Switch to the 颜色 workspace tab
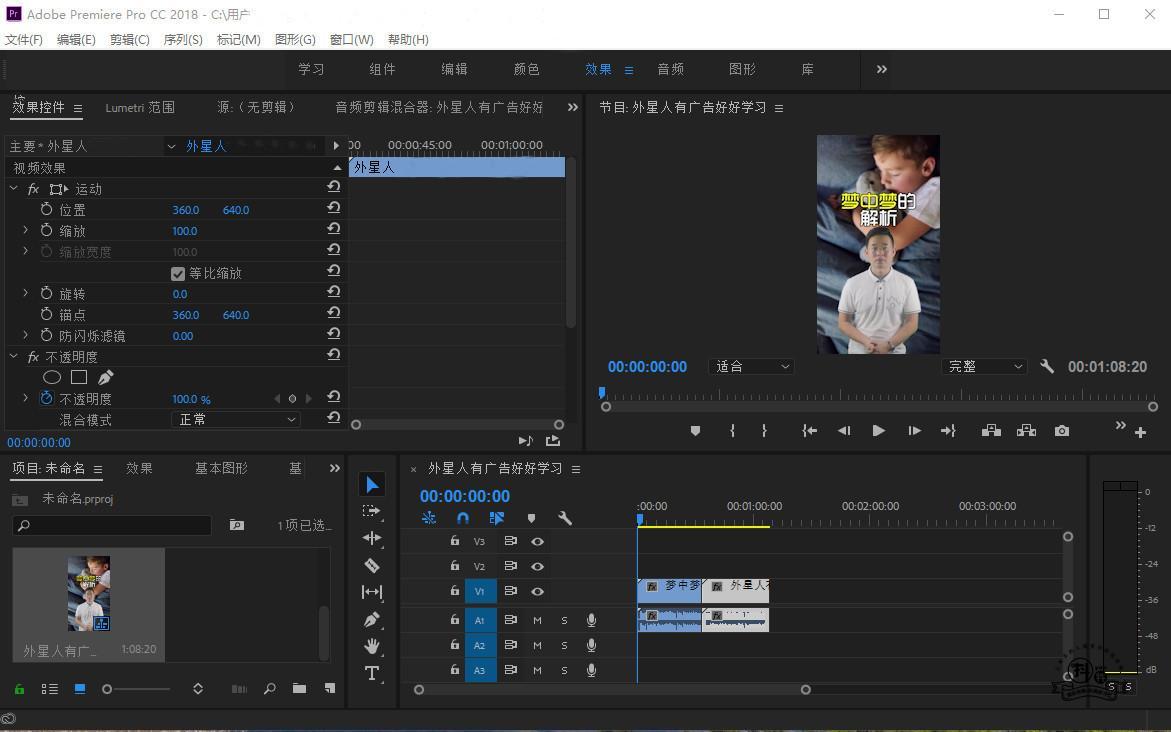 tap(526, 69)
